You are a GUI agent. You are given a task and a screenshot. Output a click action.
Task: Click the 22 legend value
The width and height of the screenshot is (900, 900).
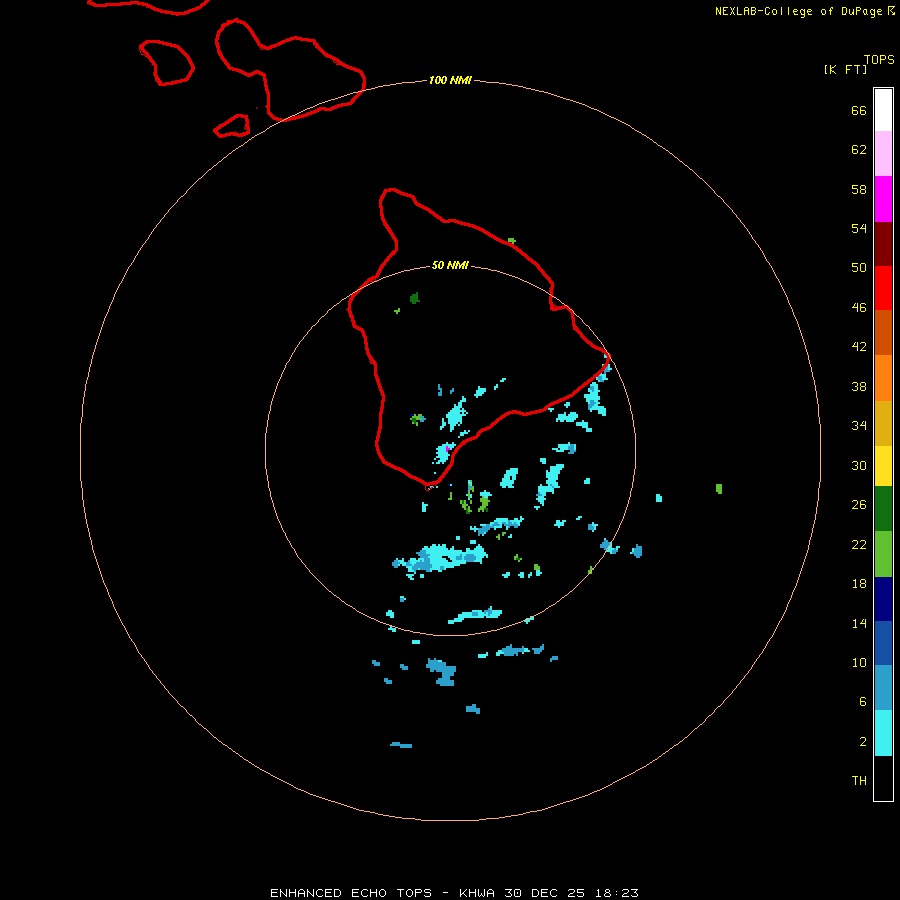859,544
